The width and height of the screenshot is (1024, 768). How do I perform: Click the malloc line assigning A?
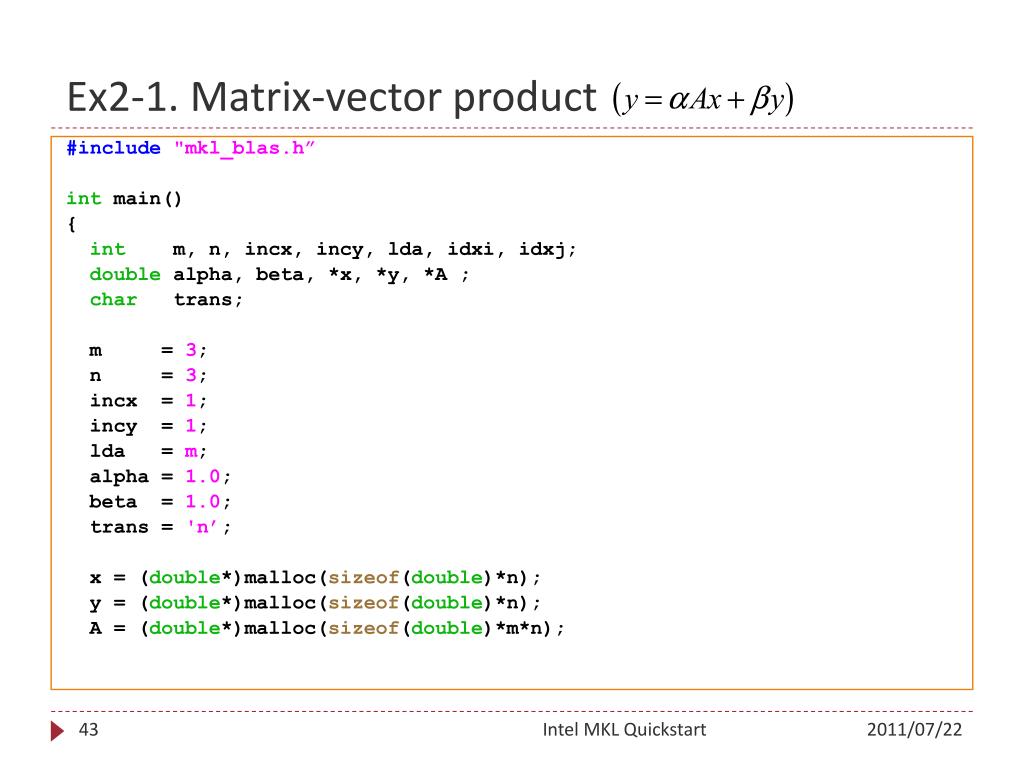327,629
